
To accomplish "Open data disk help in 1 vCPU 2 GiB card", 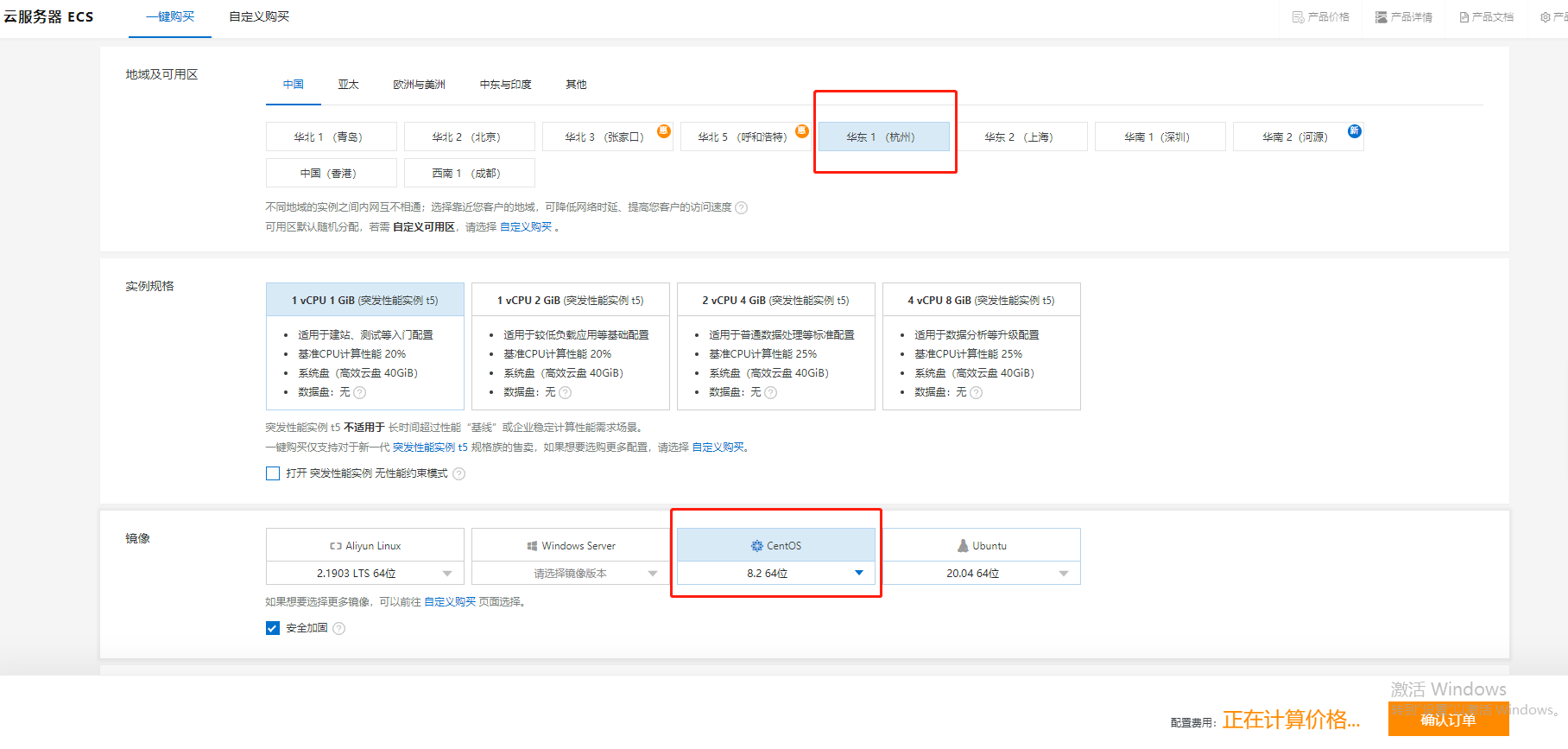I will (566, 392).
